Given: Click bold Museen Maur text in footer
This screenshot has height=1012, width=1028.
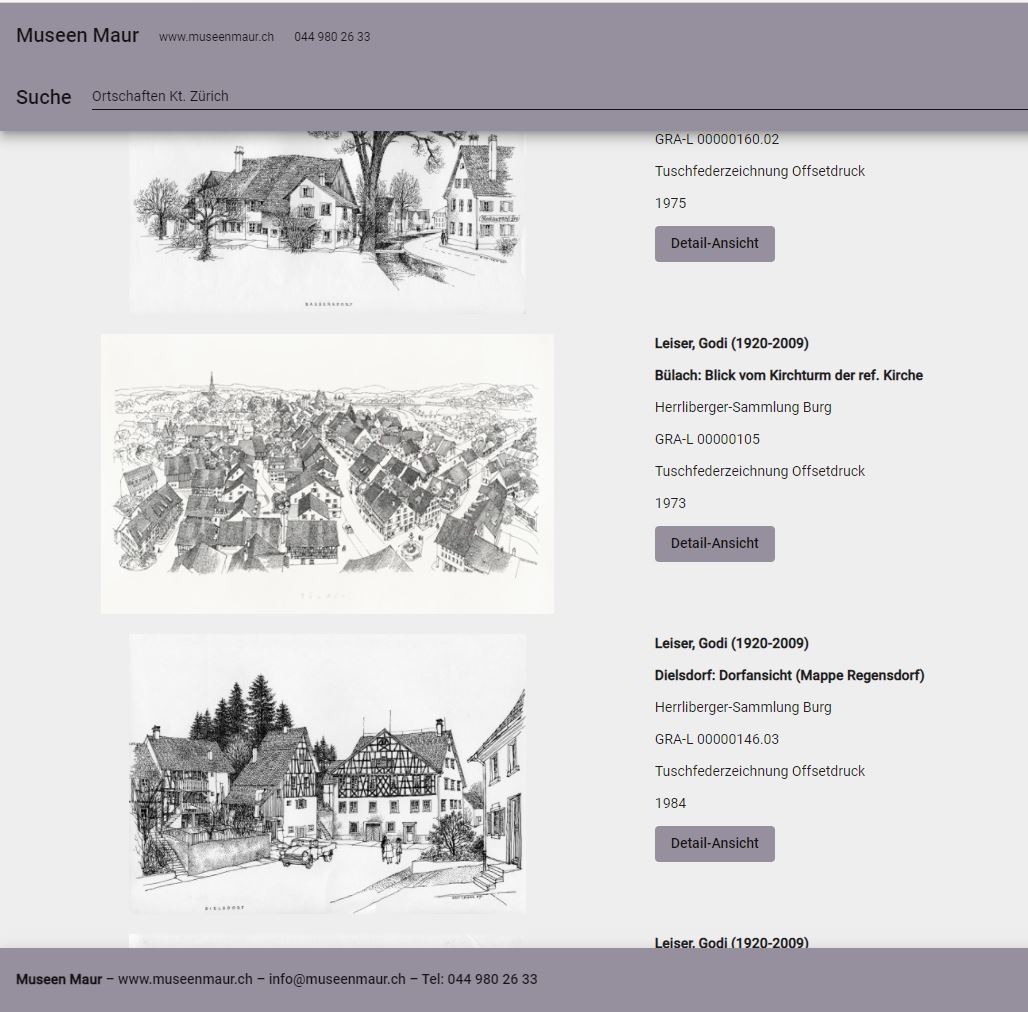Looking at the screenshot, I should (x=59, y=979).
